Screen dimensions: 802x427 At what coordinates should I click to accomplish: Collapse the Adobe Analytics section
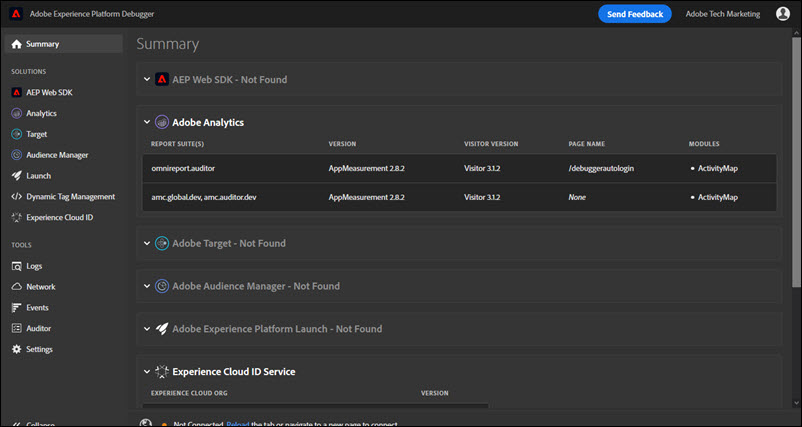[147, 122]
